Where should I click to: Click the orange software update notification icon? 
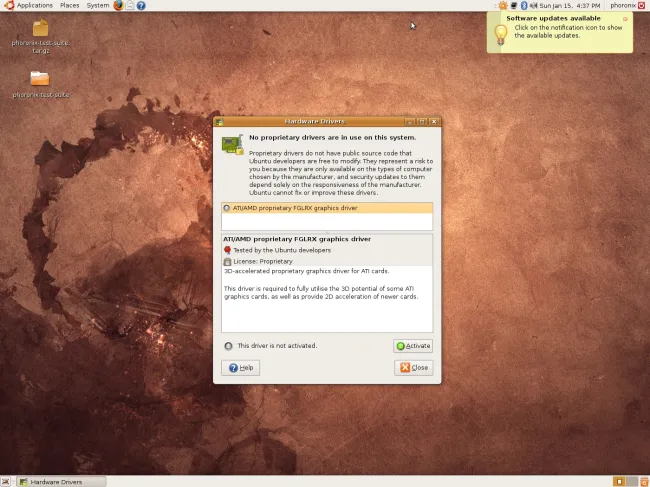tap(503, 5)
